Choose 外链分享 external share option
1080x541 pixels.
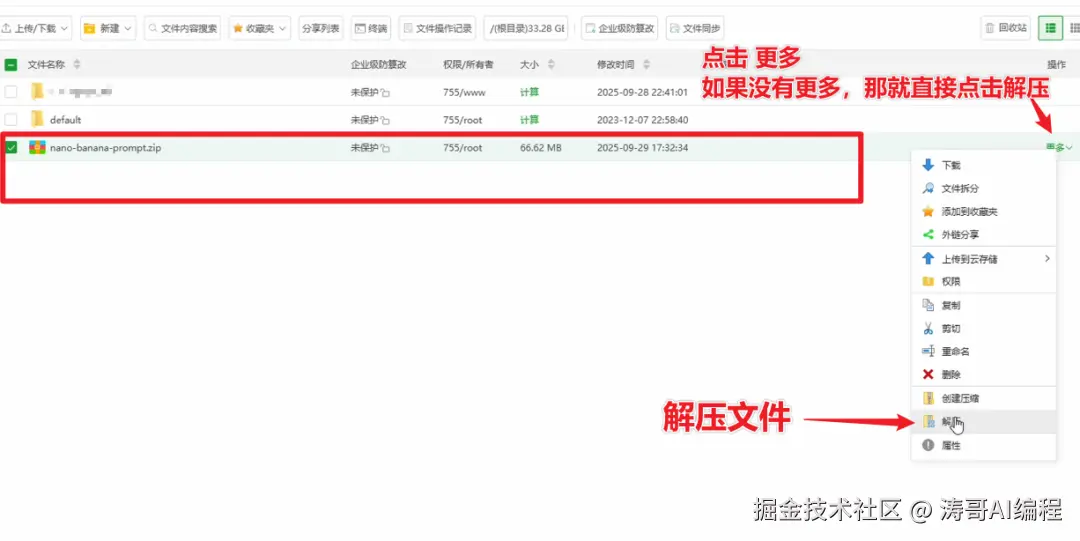coord(984,234)
